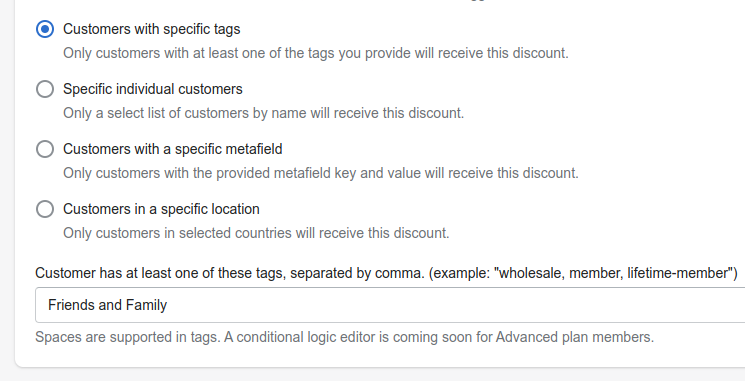The image size is (745, 381).
Task: Click the 'Specific individual customers' label text
Action: (153, 89)
